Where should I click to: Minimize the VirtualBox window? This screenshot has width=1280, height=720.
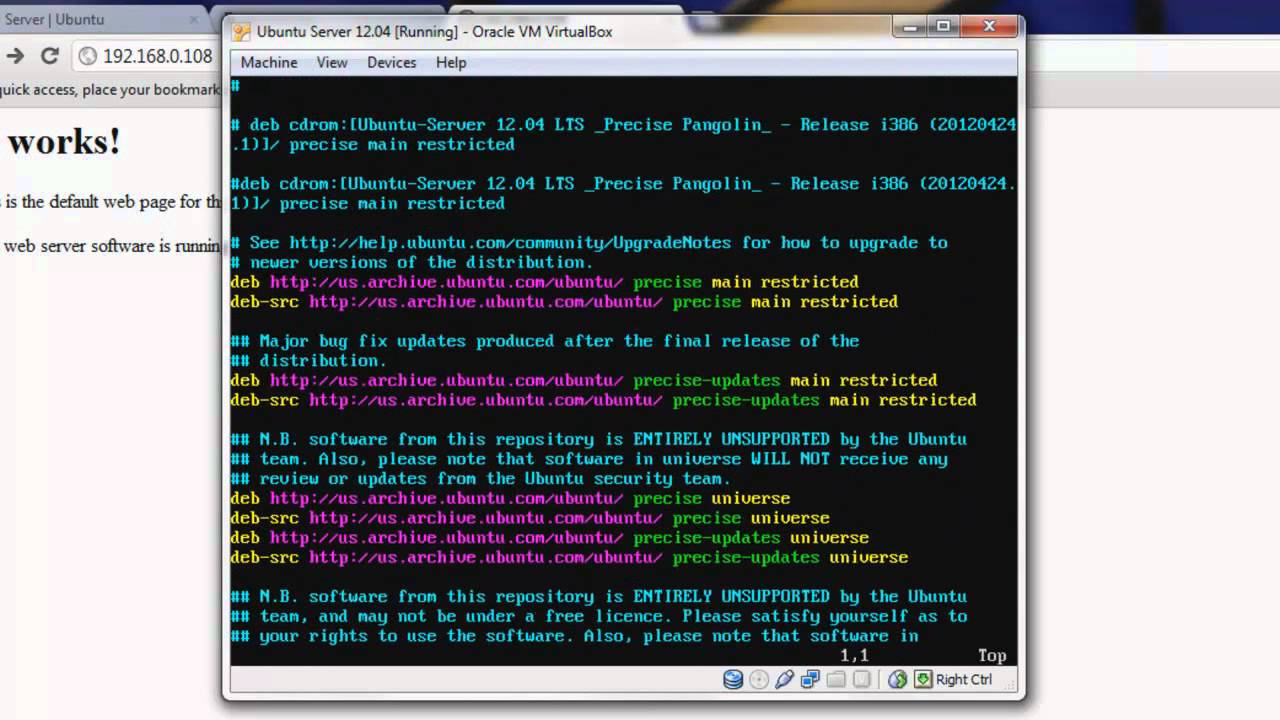click(x=909, y=27)
